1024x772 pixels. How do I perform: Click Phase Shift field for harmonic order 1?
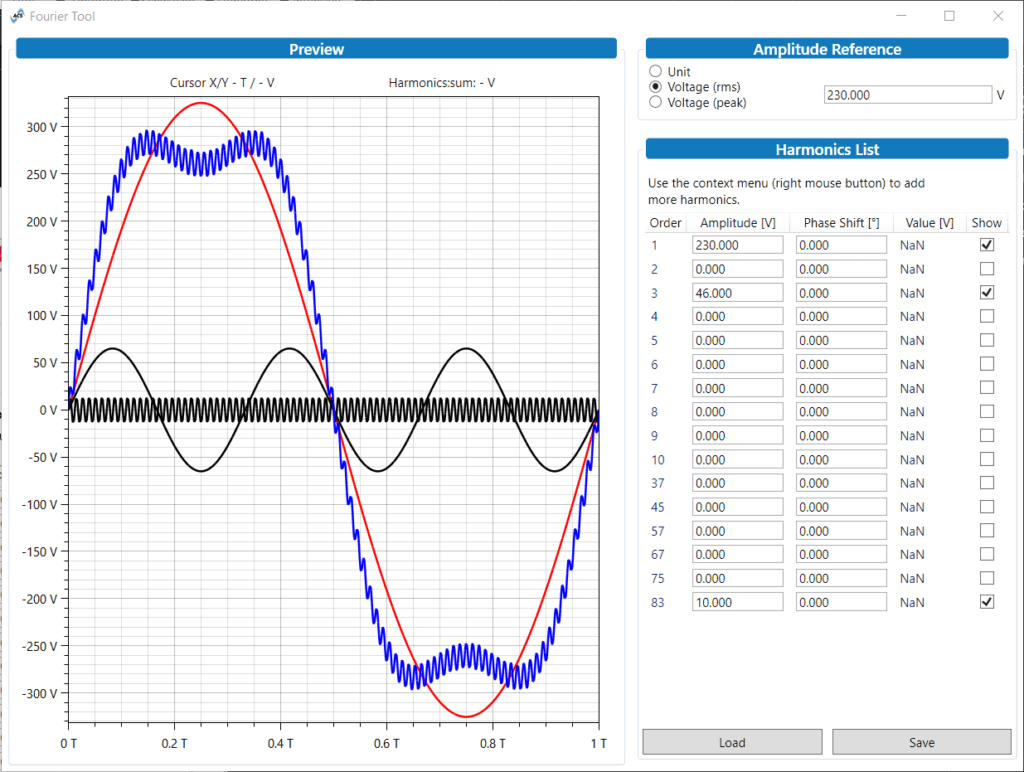[841, 245]
